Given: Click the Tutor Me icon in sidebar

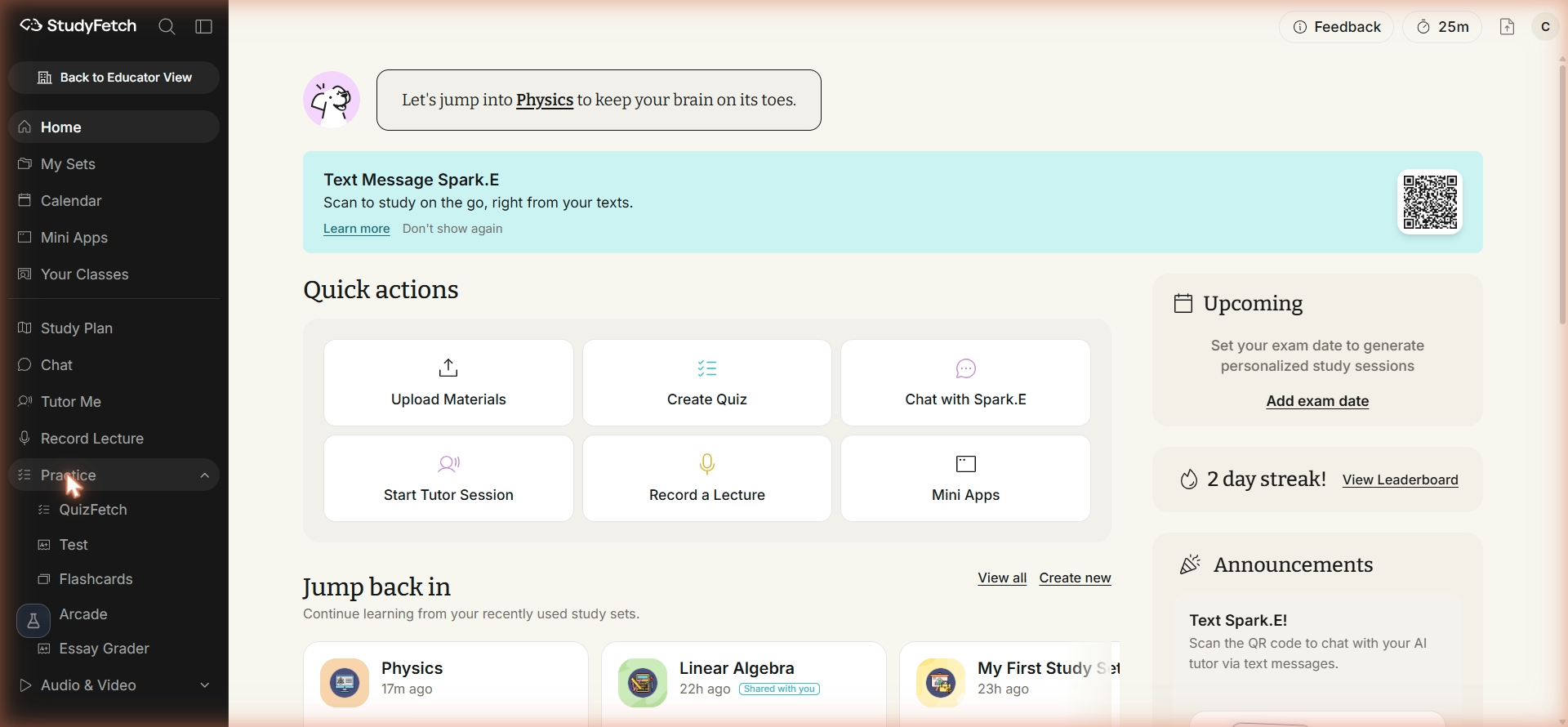Looking at the screenshot, I should point(25,401).
